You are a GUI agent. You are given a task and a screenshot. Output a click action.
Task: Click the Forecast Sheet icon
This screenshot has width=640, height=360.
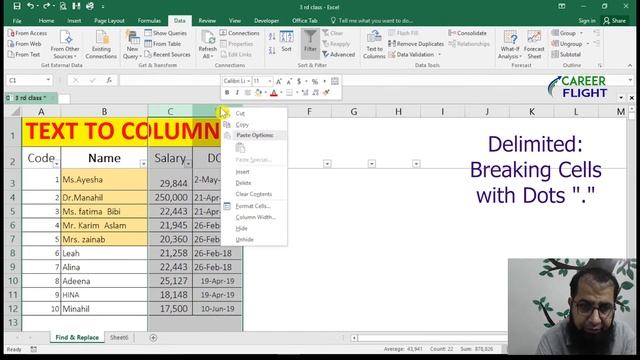(534, 38)
